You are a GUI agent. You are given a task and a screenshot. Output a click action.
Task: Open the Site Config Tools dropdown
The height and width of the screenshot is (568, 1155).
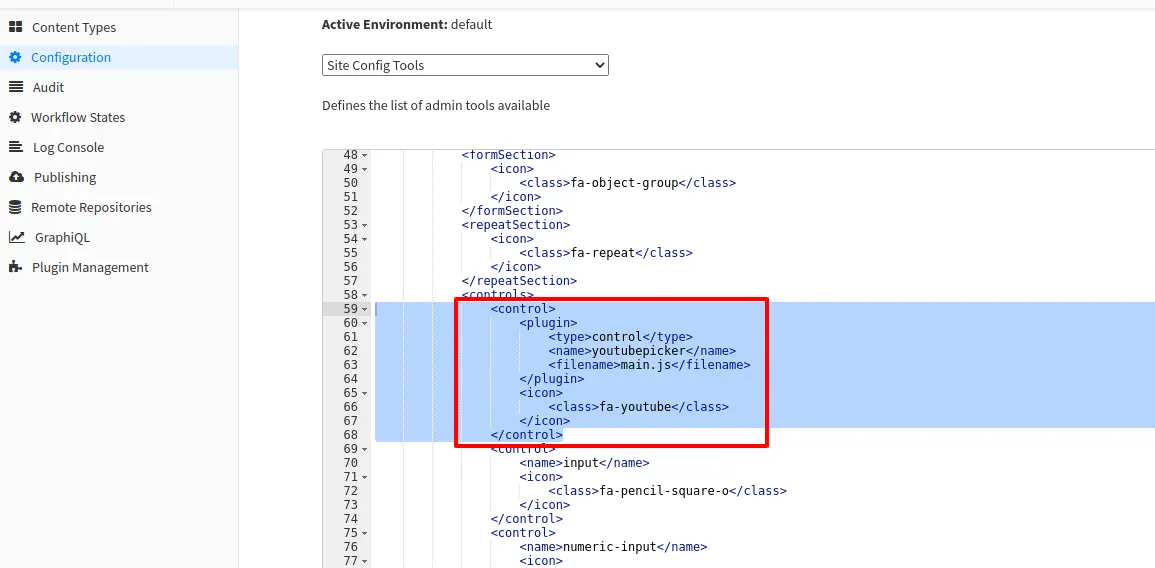pos(465,65)
